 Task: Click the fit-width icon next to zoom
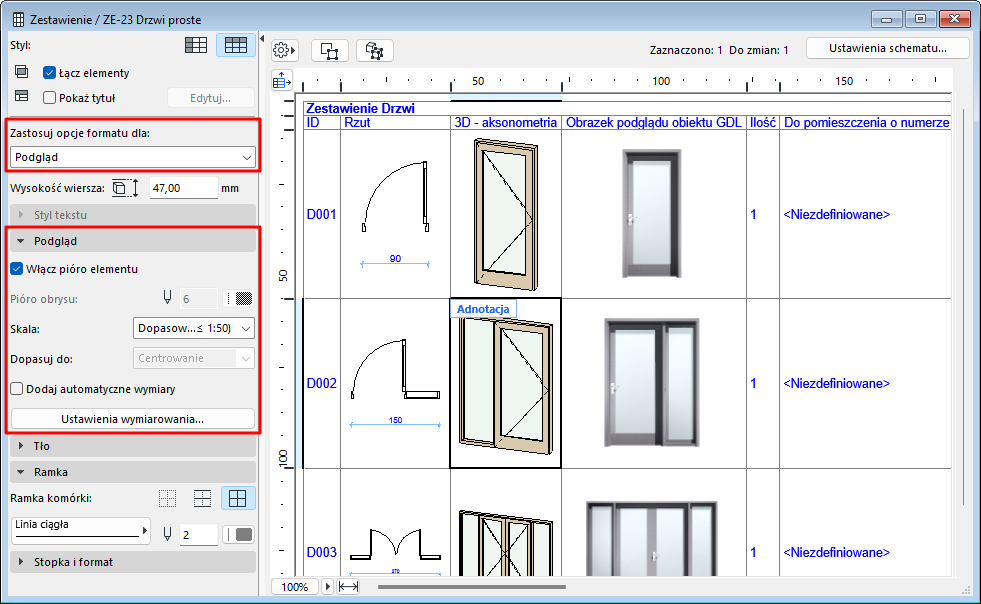tap(348, 587)
